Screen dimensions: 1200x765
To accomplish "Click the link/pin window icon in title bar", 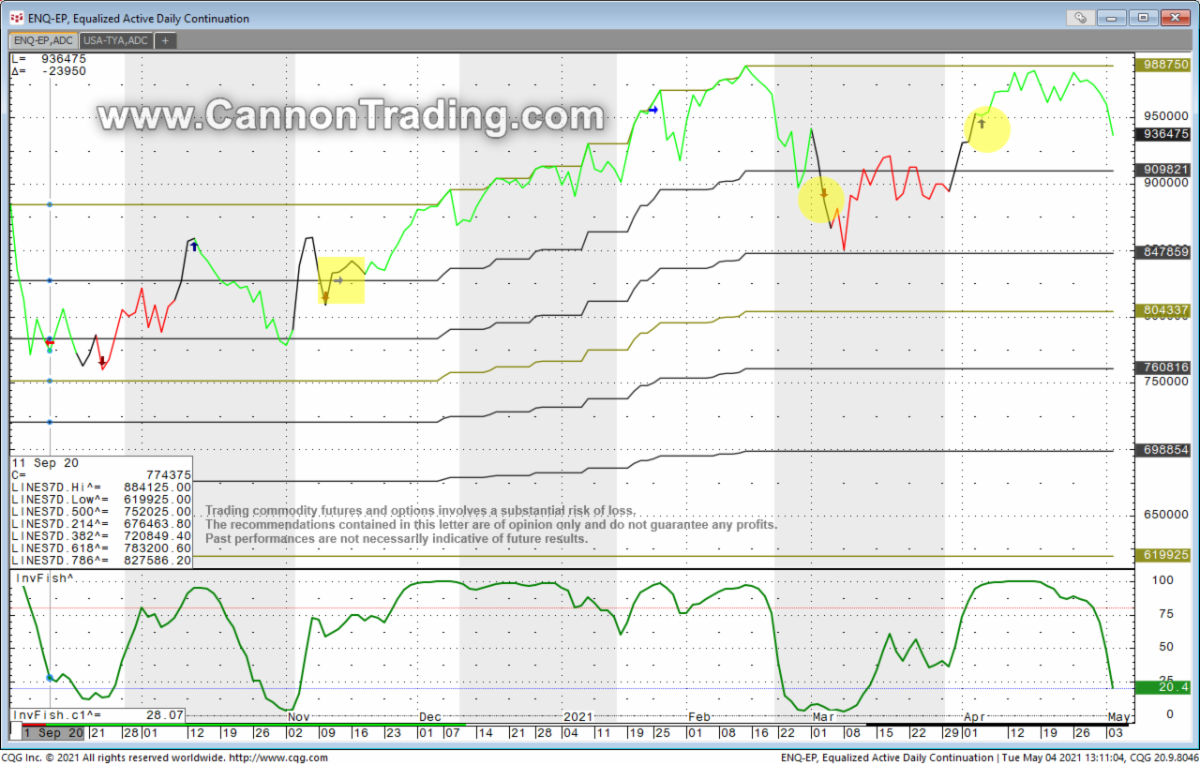I will coord(1080,17).
